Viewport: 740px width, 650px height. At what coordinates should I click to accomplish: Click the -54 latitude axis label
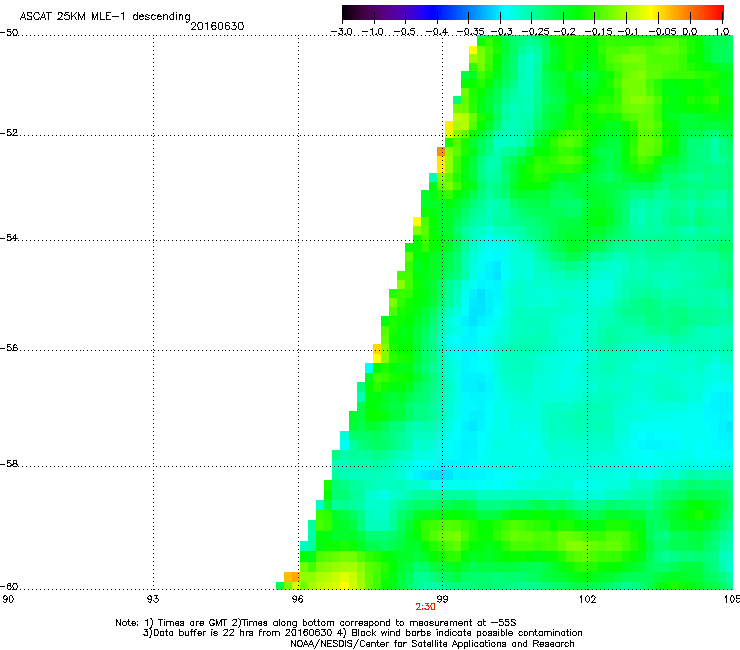[x=9, y=237]
